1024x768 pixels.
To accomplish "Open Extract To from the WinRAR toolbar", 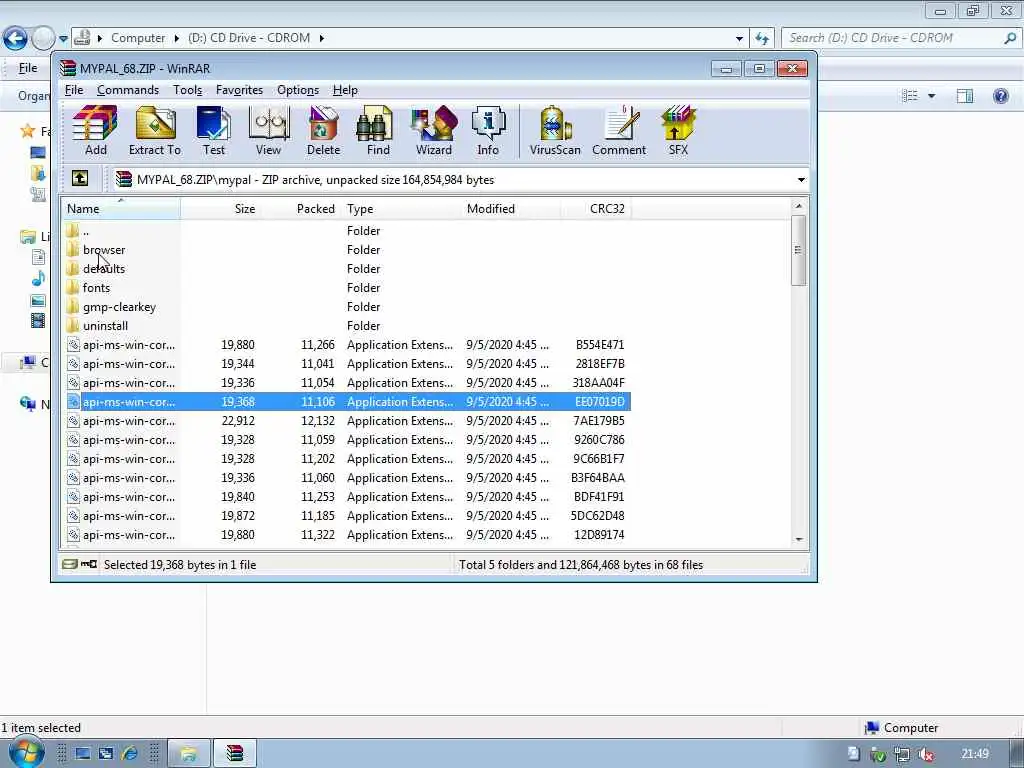I will click(155, 131).
